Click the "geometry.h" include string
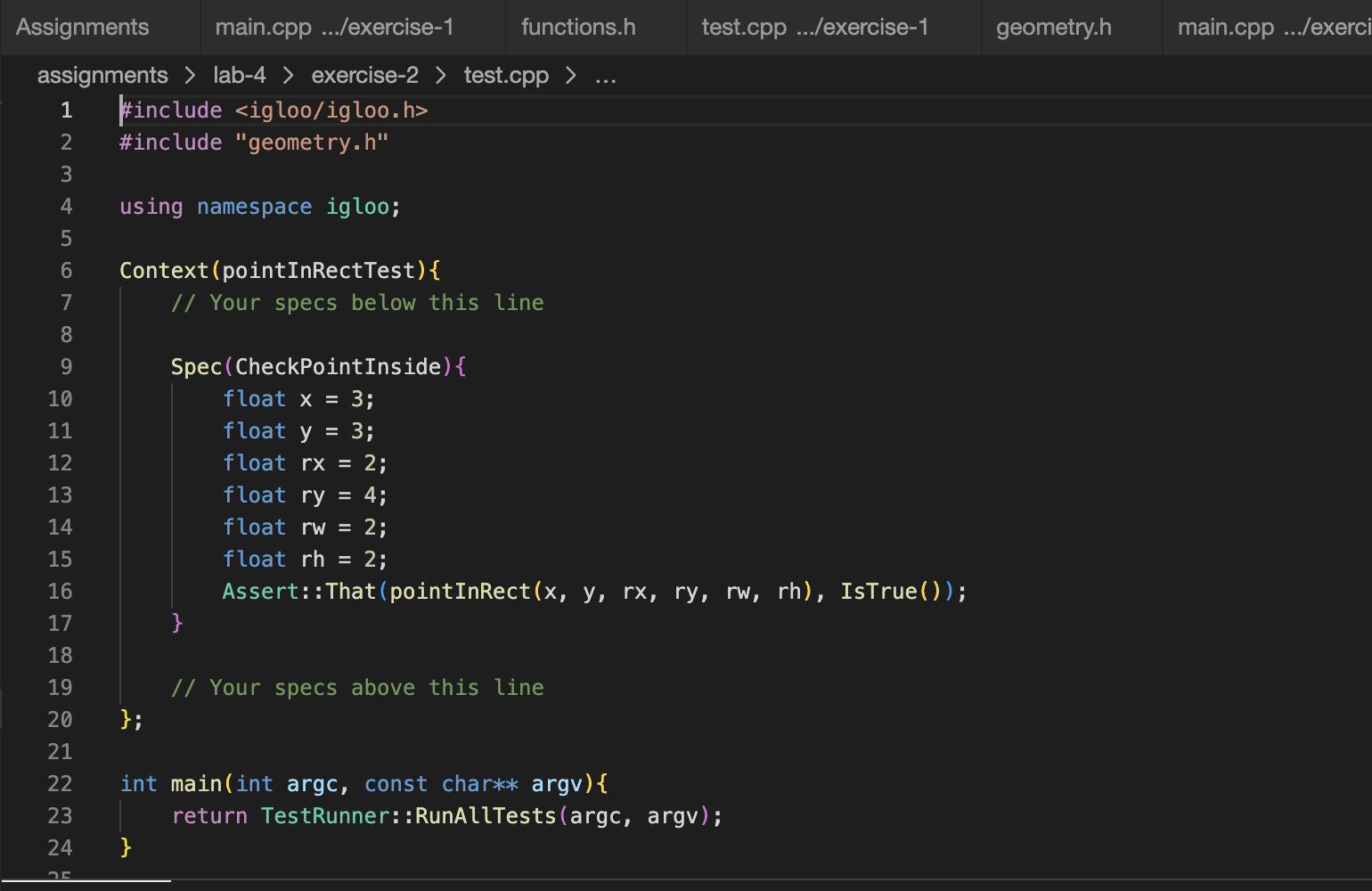 [x=312, y=143]
